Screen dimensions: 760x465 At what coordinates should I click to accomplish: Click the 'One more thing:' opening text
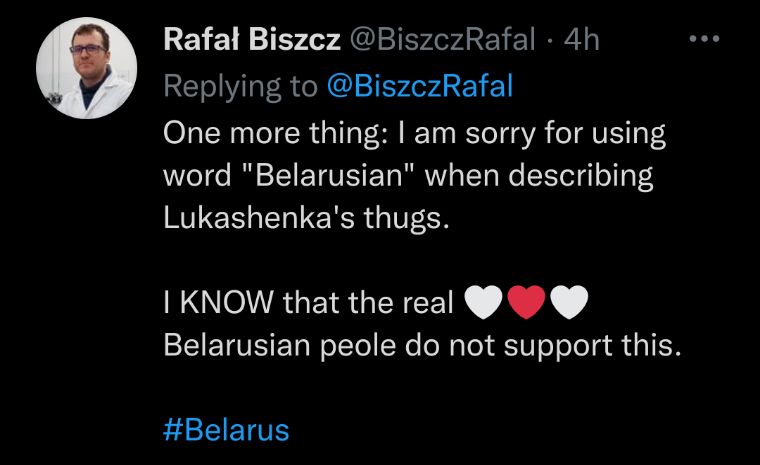click(276, 133)
